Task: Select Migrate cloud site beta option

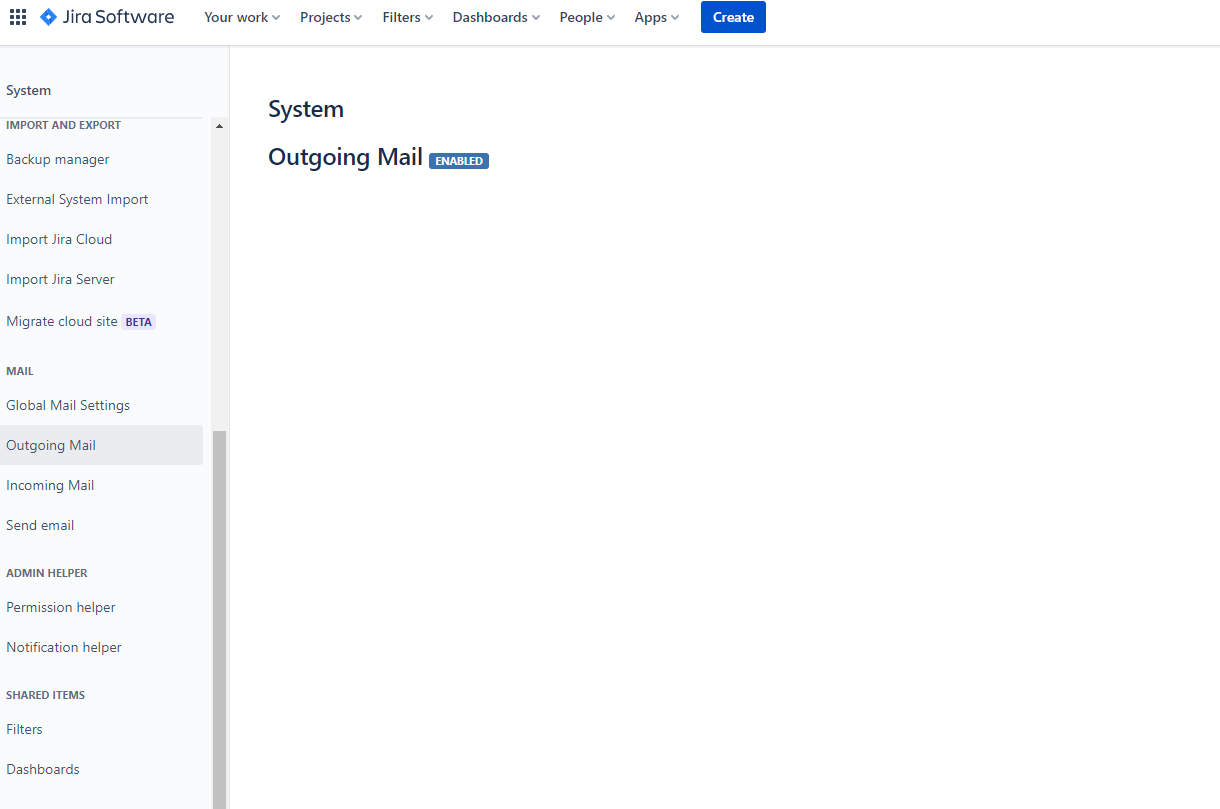Action: point(63,321)
